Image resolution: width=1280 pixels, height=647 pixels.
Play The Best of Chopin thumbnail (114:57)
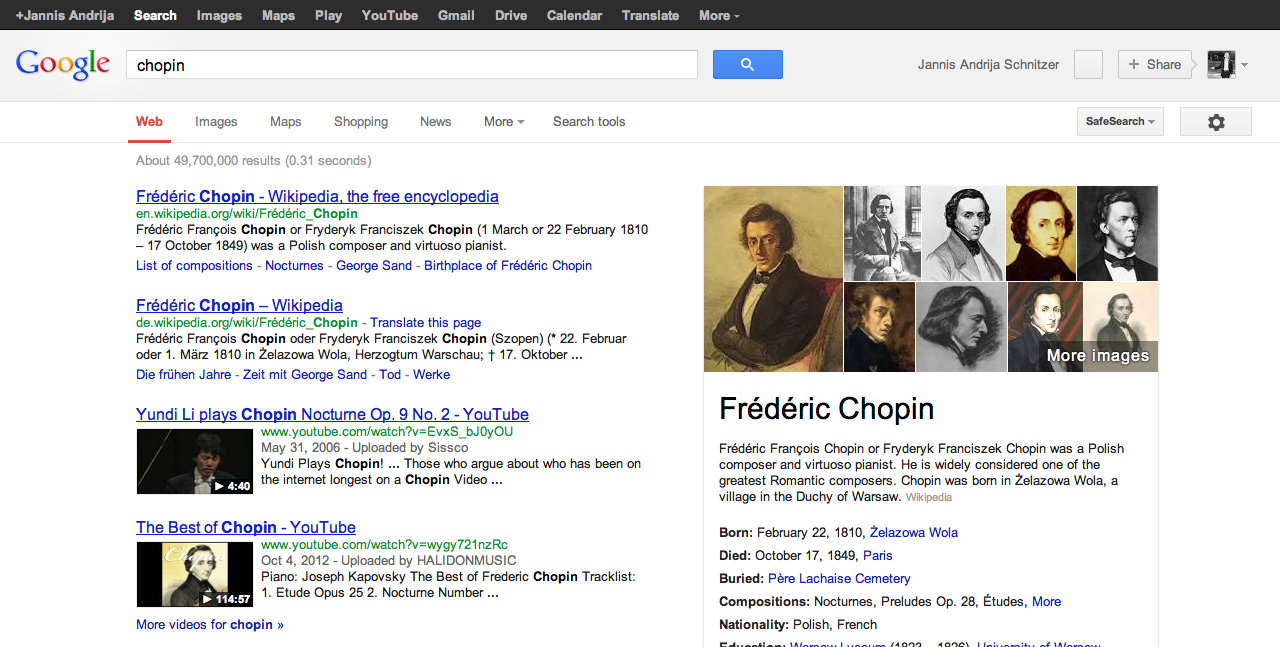(195, 574)
